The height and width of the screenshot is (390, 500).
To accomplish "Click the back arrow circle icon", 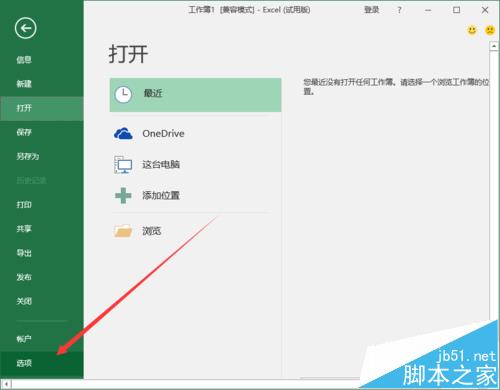I will point(25,28).
